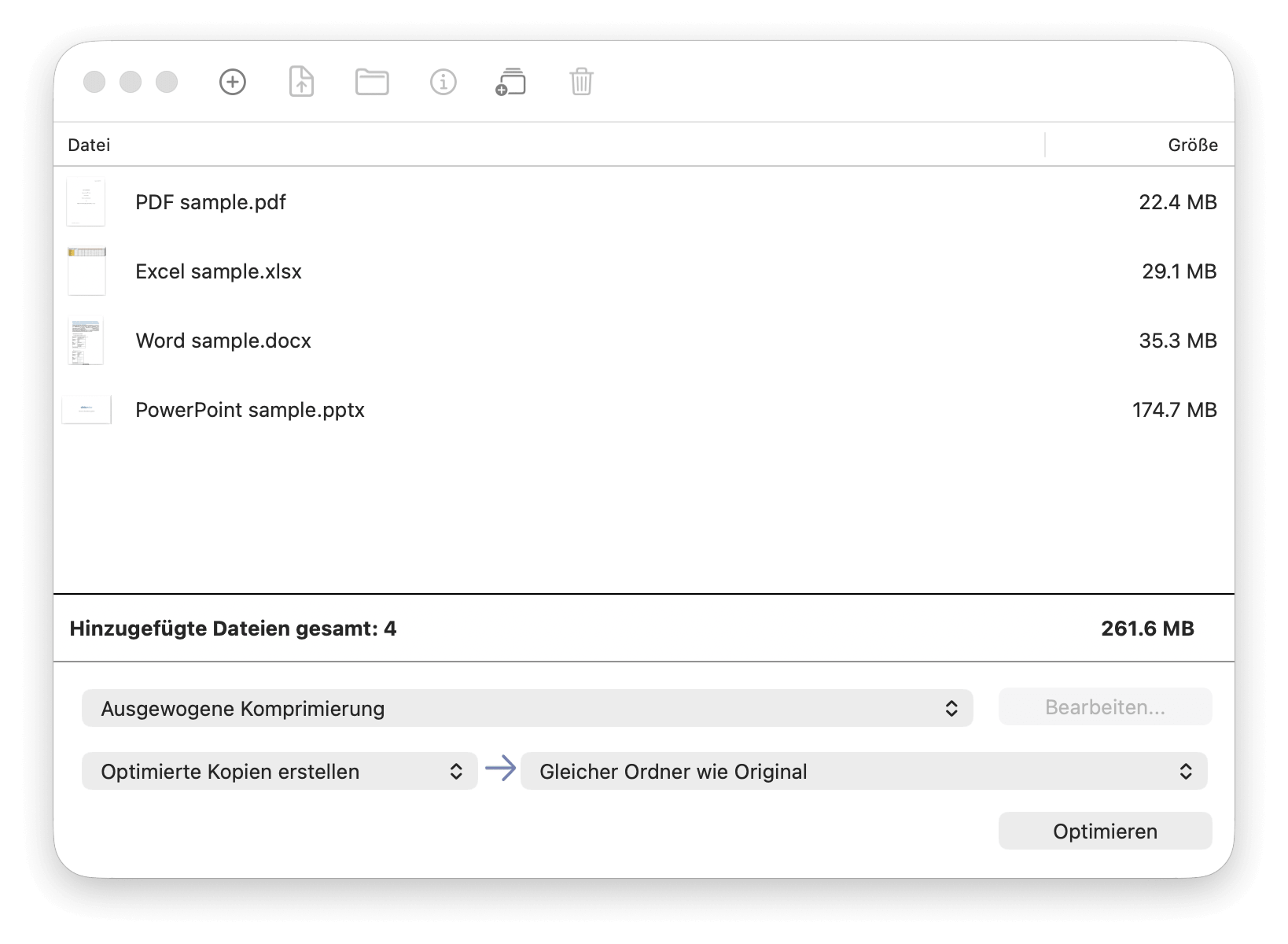Click the window close button

click(x=94, y=82)
